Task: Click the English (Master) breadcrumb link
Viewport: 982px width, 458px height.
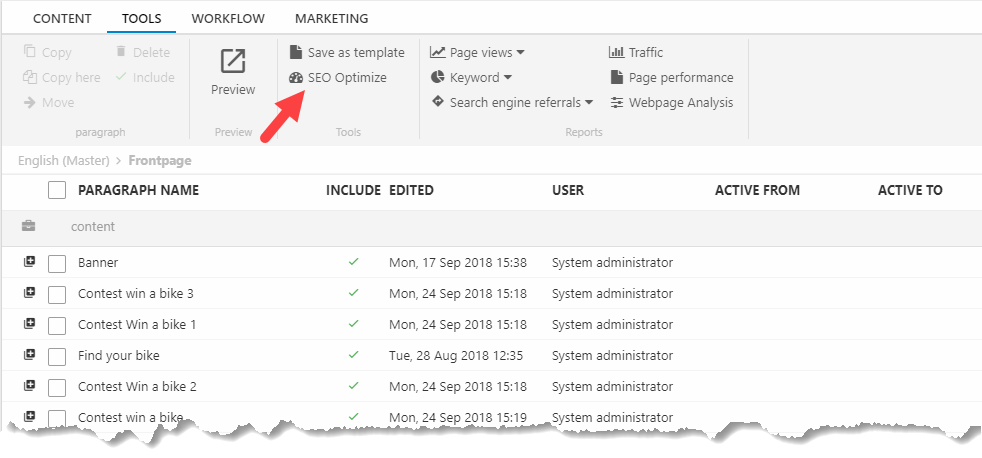Action: pos(63,160)
